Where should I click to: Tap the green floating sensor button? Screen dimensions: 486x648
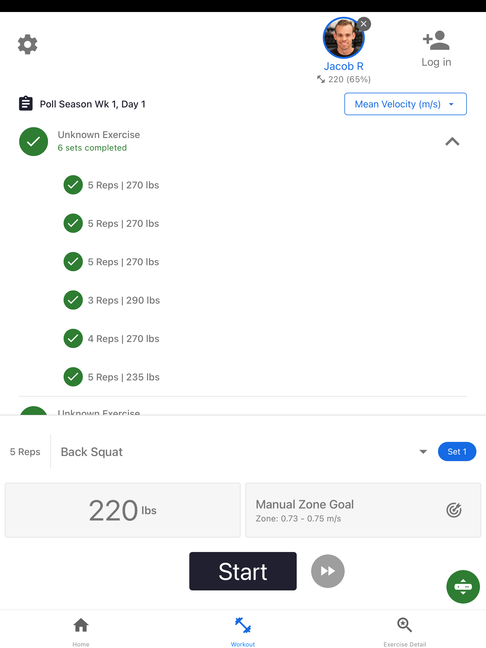(463, 586)
